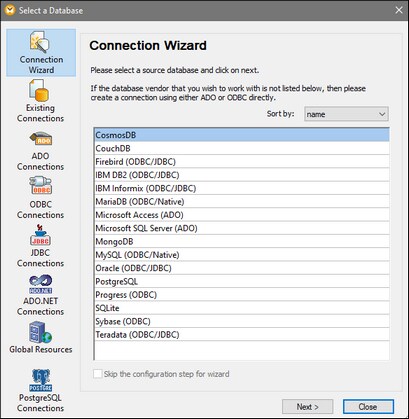The height and width of the screenshot is (419, 409).
Task: Click the Next > button
Action: 307,407
